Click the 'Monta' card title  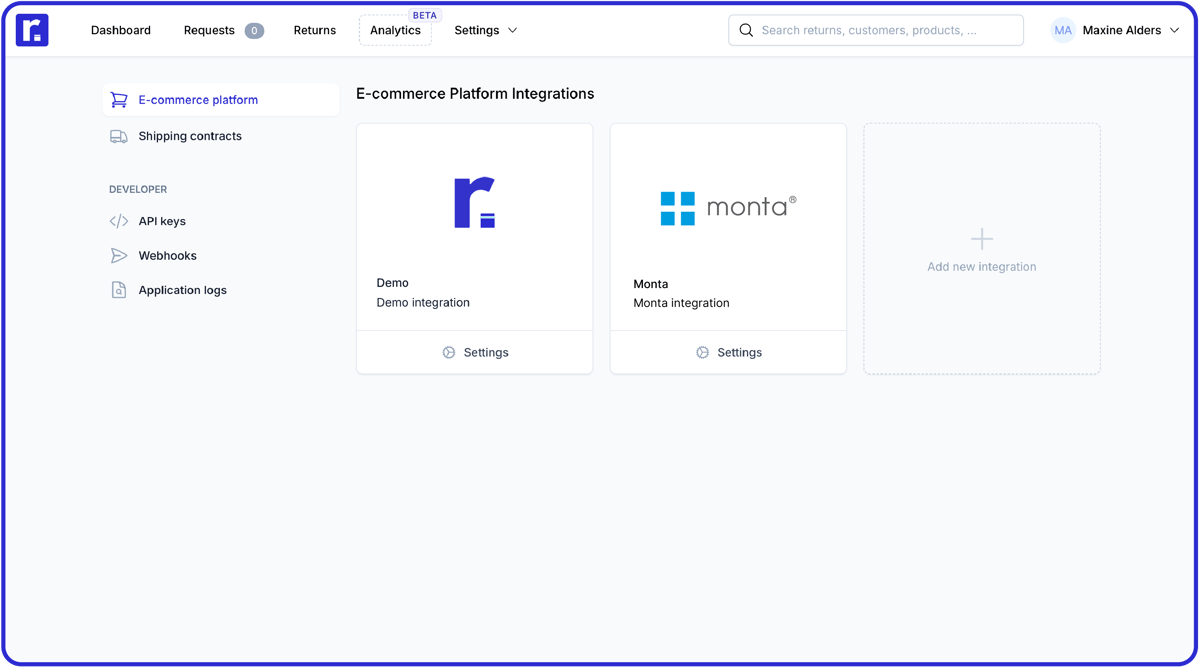click(651, 284)
